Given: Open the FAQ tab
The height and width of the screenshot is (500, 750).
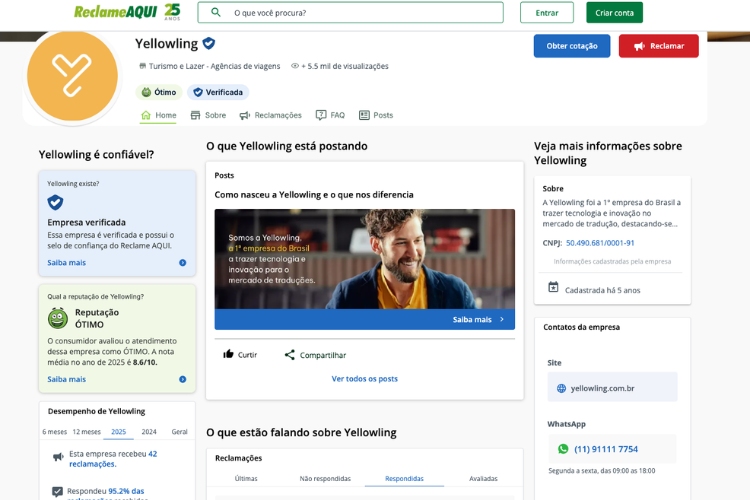Looking at the screenshot, I should pyautogui.click(x=330, y=115).
